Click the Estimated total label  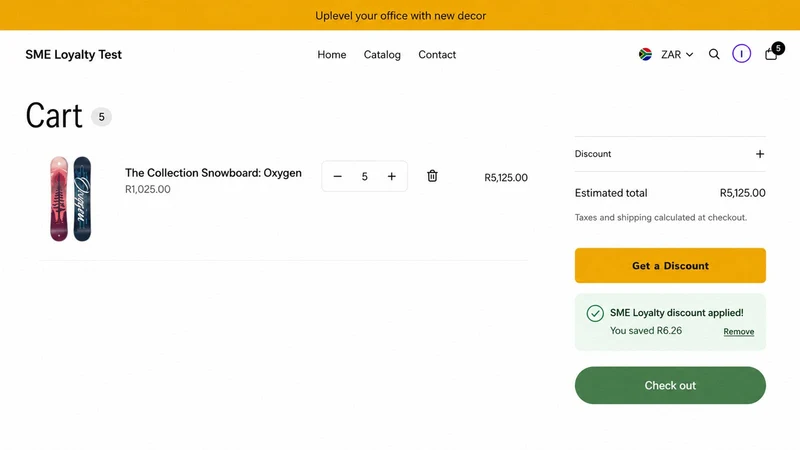pos(611,193)
